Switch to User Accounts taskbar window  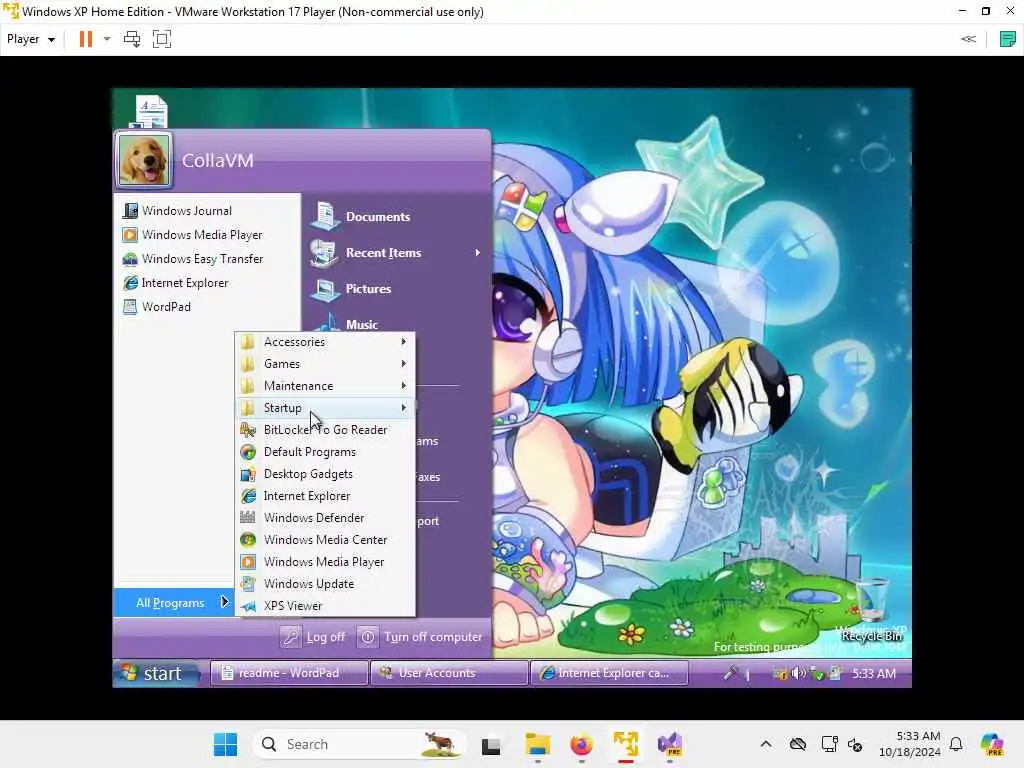pyautogui.click(x=449, y=673)
